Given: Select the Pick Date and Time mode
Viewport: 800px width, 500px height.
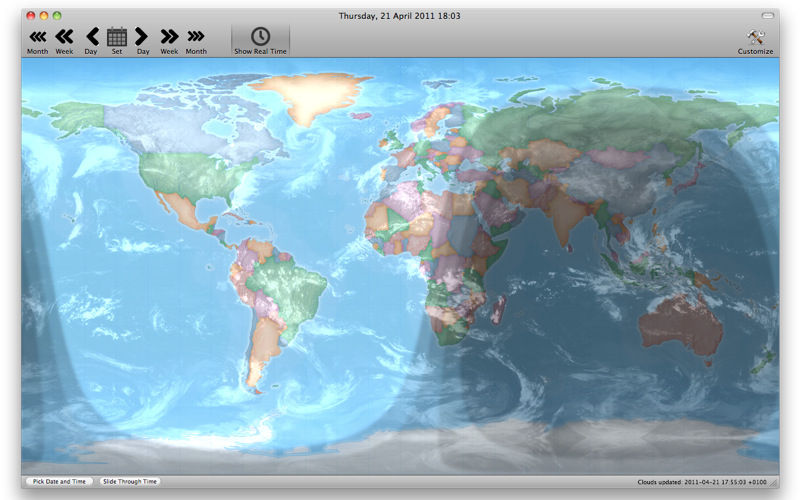Looking at the screenshot, I should click(x=59, y=481).
